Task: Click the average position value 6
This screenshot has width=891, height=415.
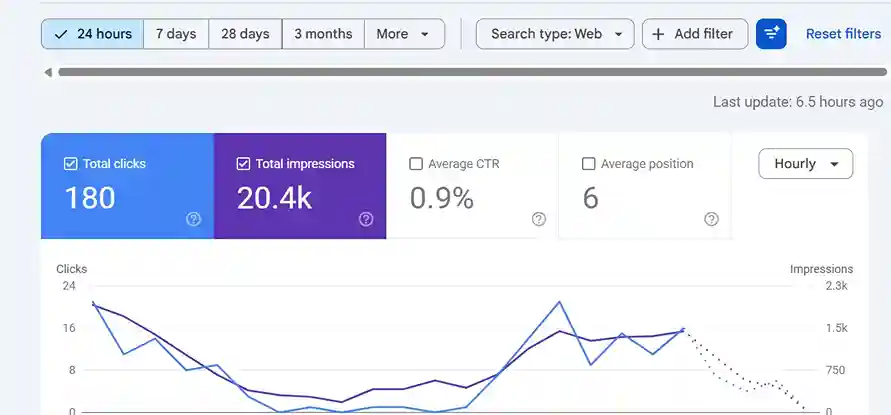Action: (x=590, y=198)
